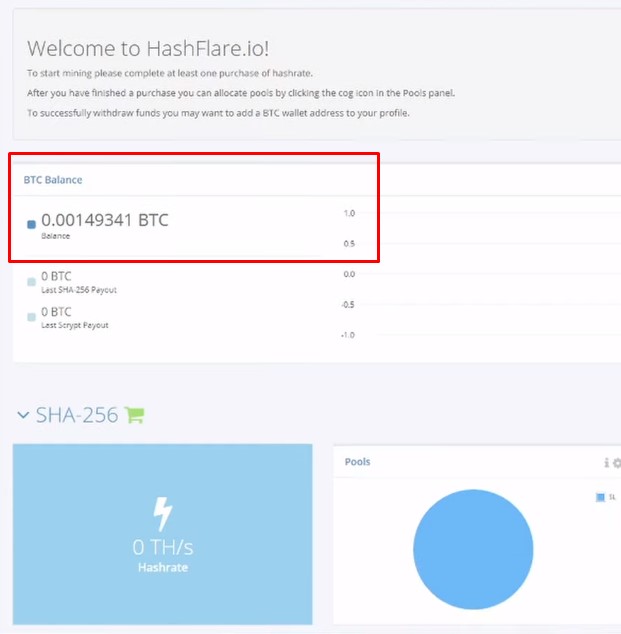621x634 pixels.
Task: Click the BTC wallet address instruction line
Action: tap(218, 113)
